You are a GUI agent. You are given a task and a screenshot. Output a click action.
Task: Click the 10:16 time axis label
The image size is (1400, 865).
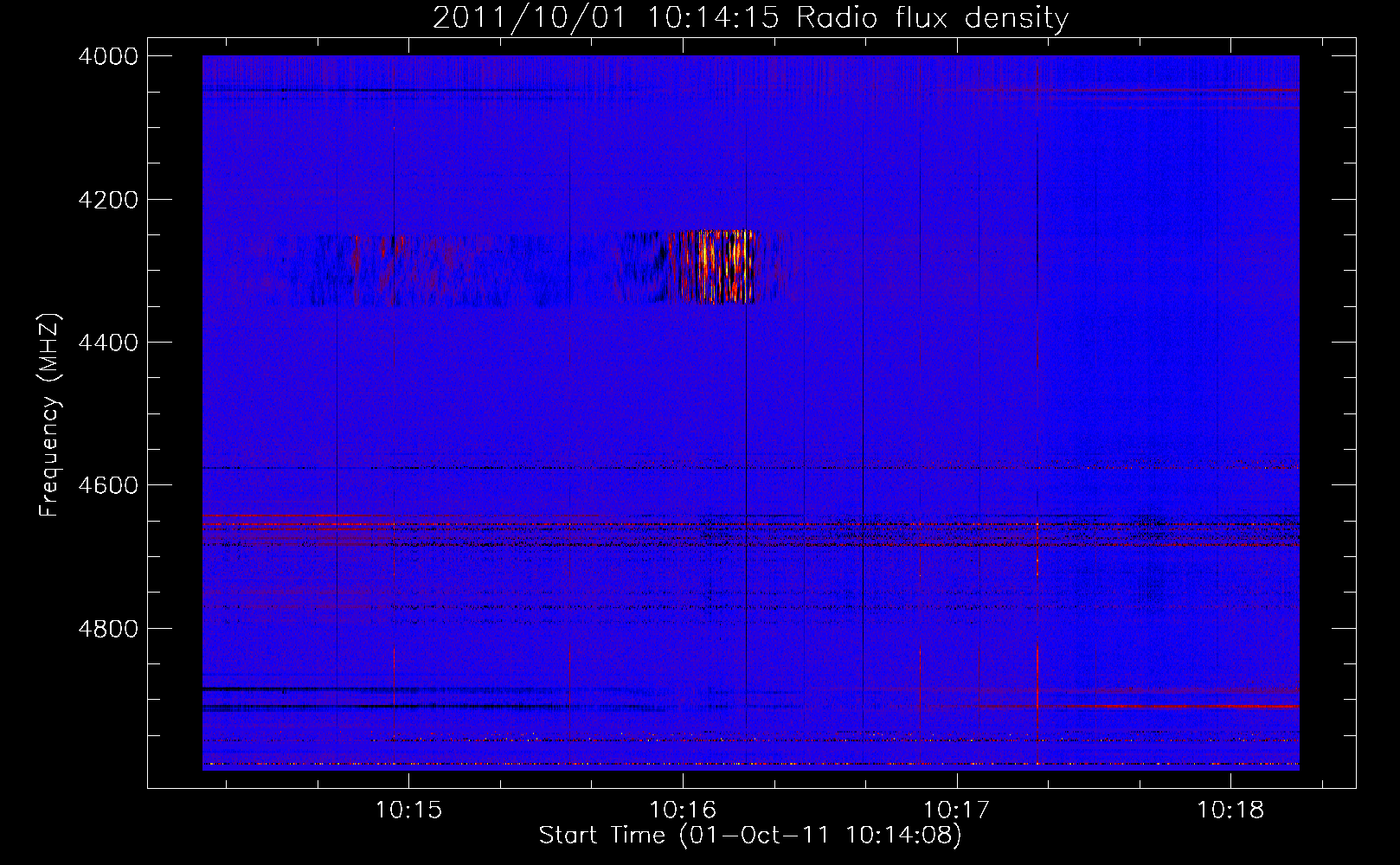coord(683,811)
